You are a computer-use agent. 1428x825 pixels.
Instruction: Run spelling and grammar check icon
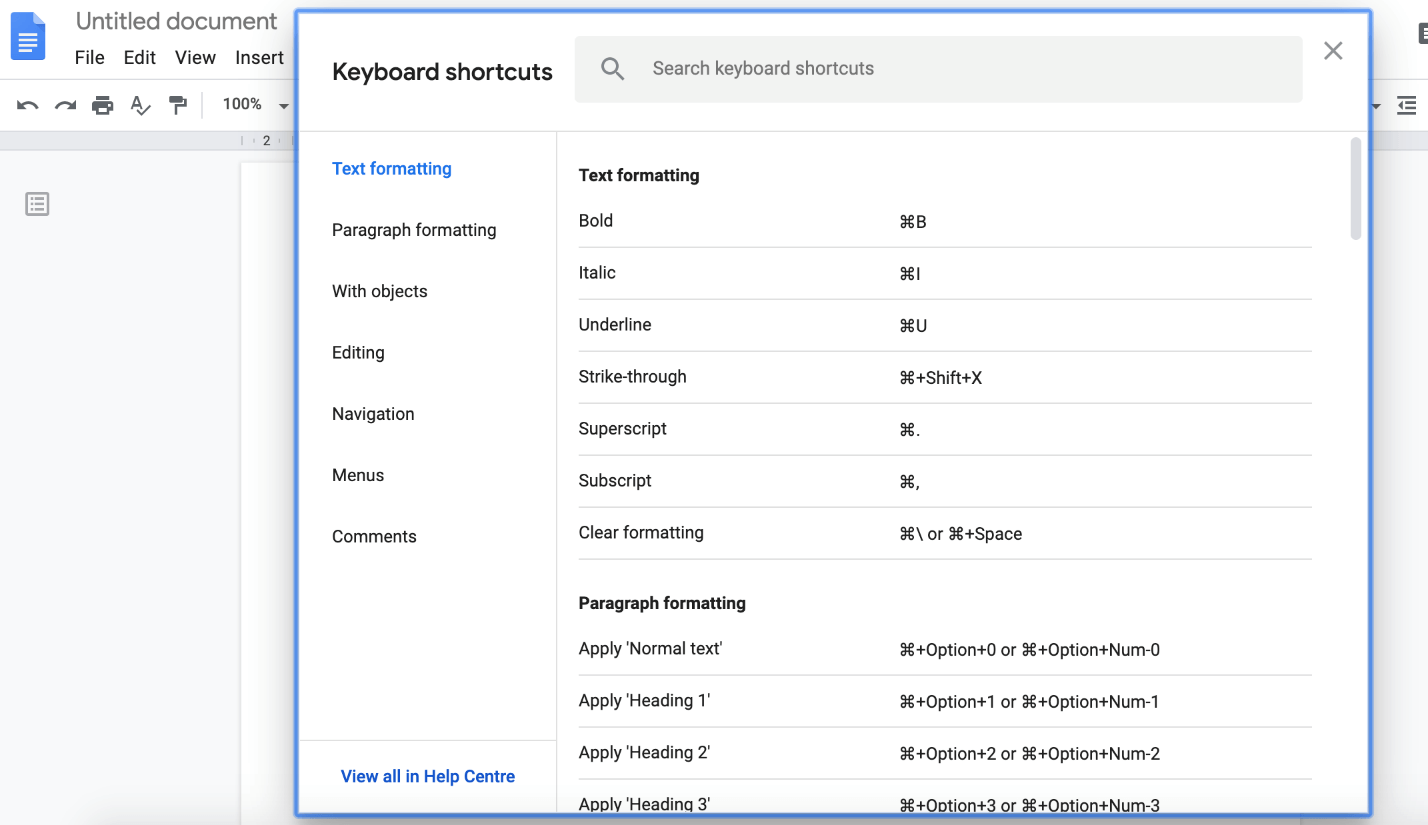point(140,105)
